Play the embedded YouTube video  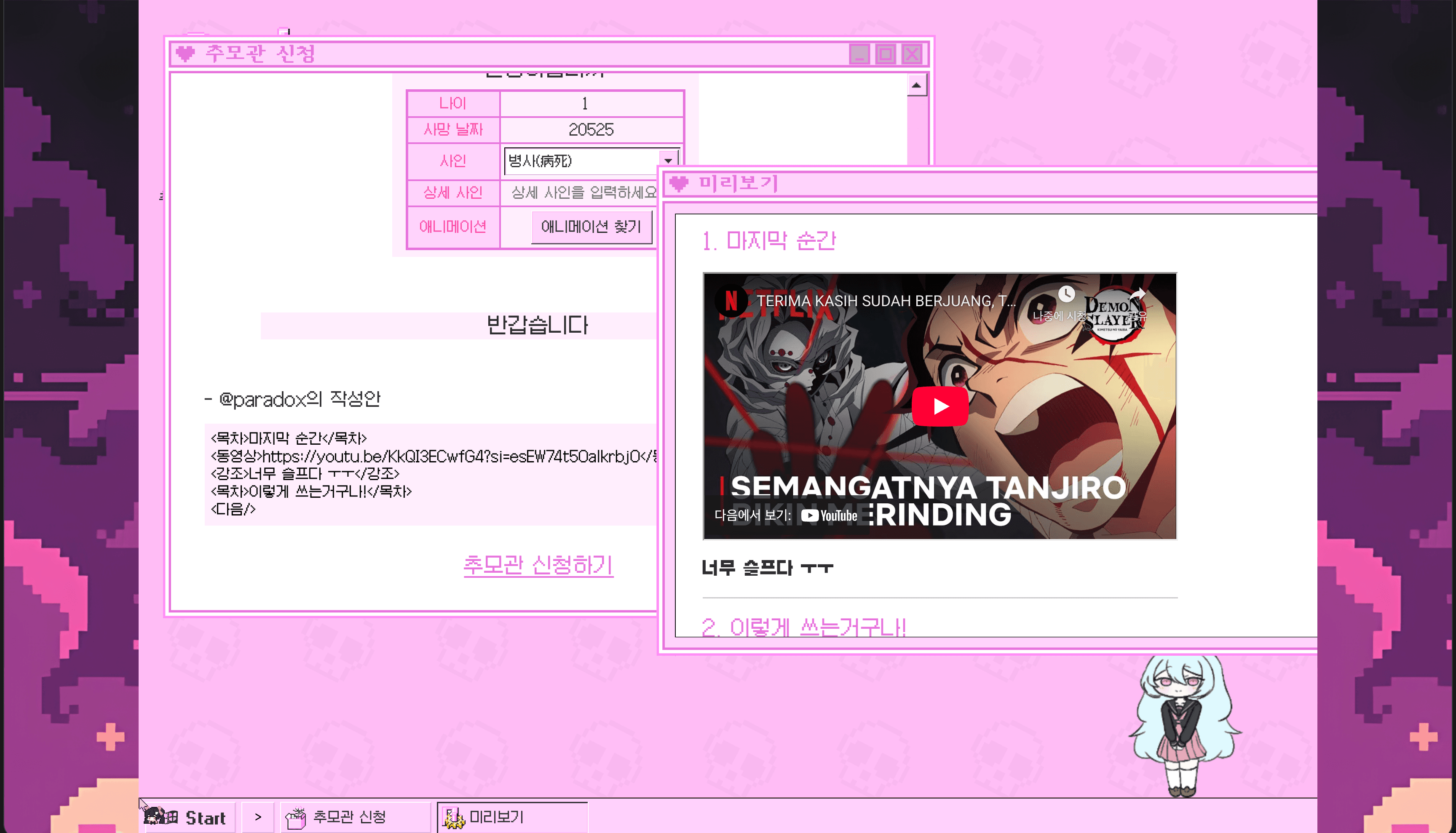(x=939, y=406)
